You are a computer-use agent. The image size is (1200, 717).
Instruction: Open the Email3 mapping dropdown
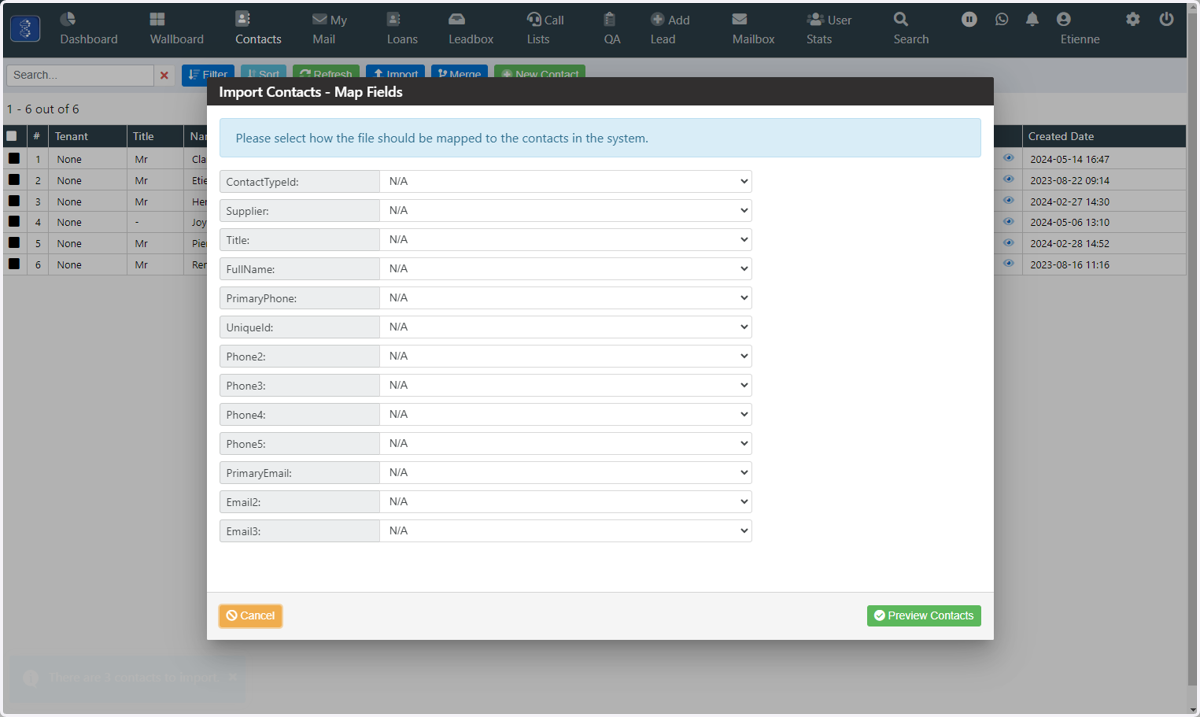pos(565,530)
